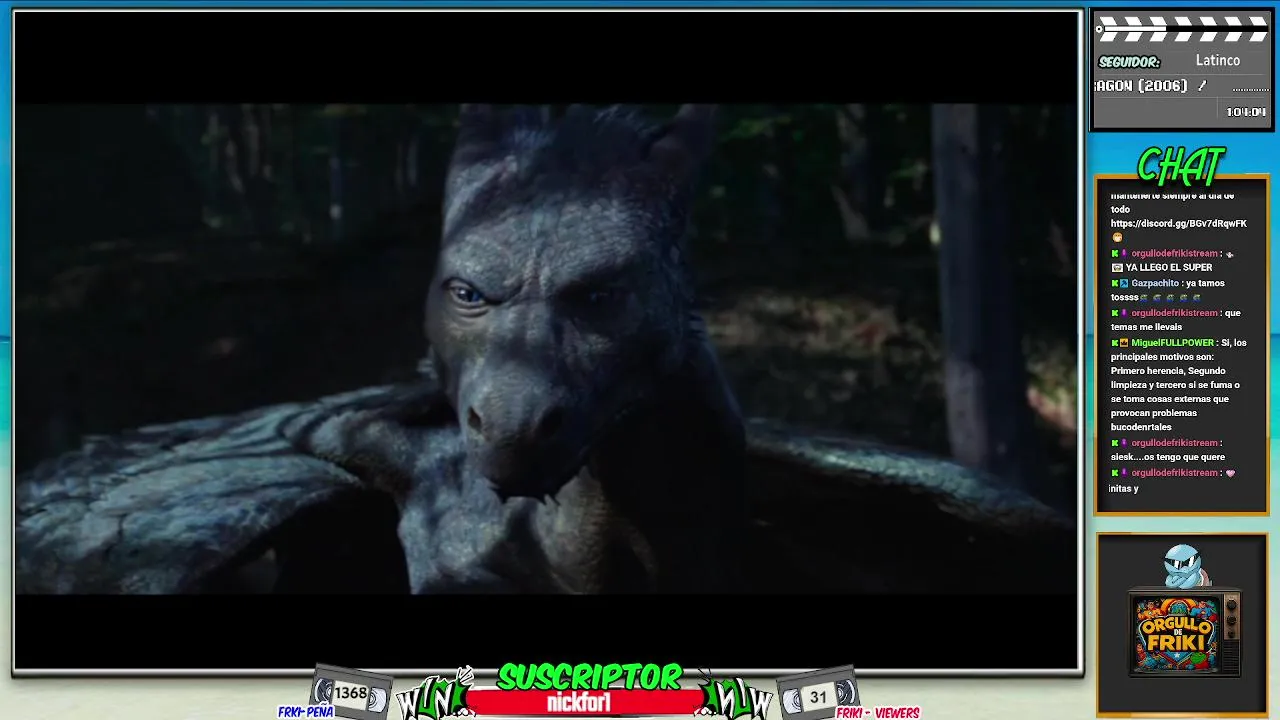Image resolution: width=1280 pixels, height=720 pixels.
Task: Click the 1:04:01 timer text
Action: [1246, 112]
